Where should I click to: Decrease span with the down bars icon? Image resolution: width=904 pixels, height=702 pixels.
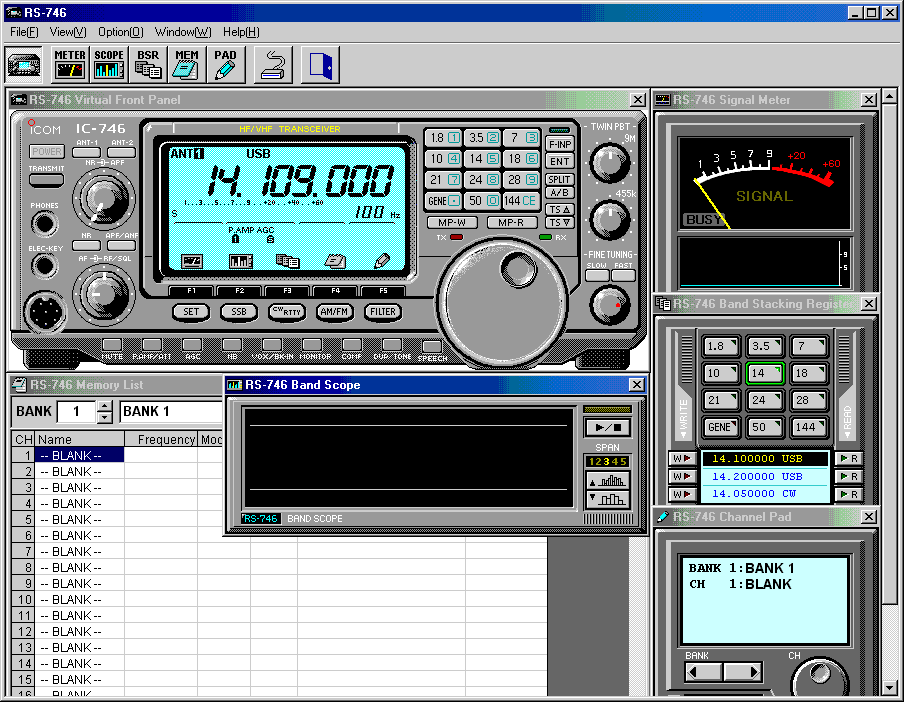(x=608, y=499)
